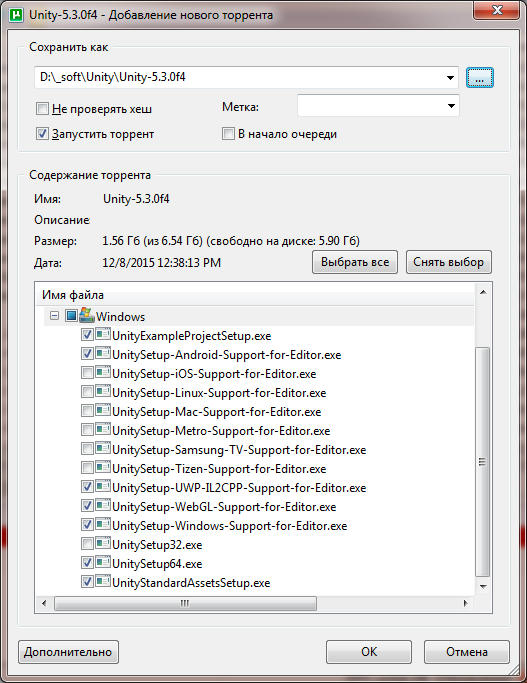The width and height of the screenshot is (527, 683).
Task: Uncheck the 'Запустить торрент' checkbox
Action: click(42, 133)
